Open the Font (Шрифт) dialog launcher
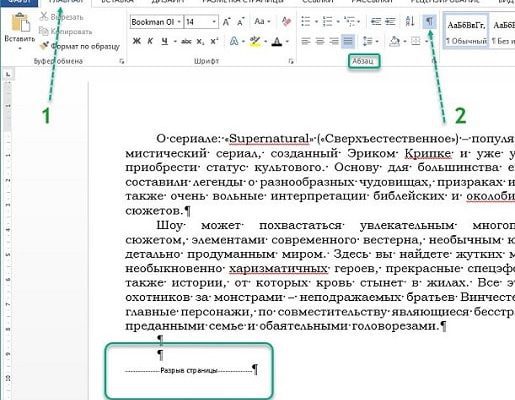 coord(291,61)
